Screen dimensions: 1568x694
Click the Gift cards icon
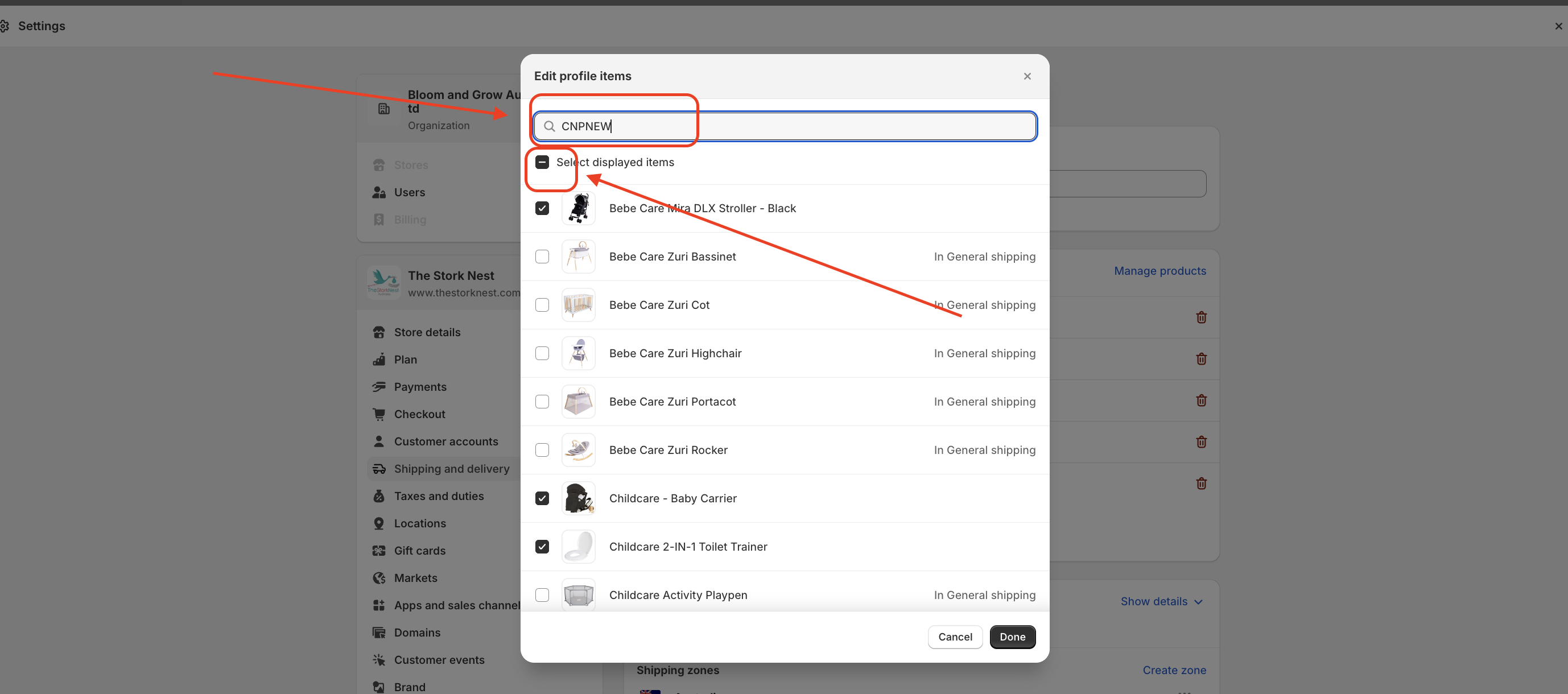click(378, 551)
